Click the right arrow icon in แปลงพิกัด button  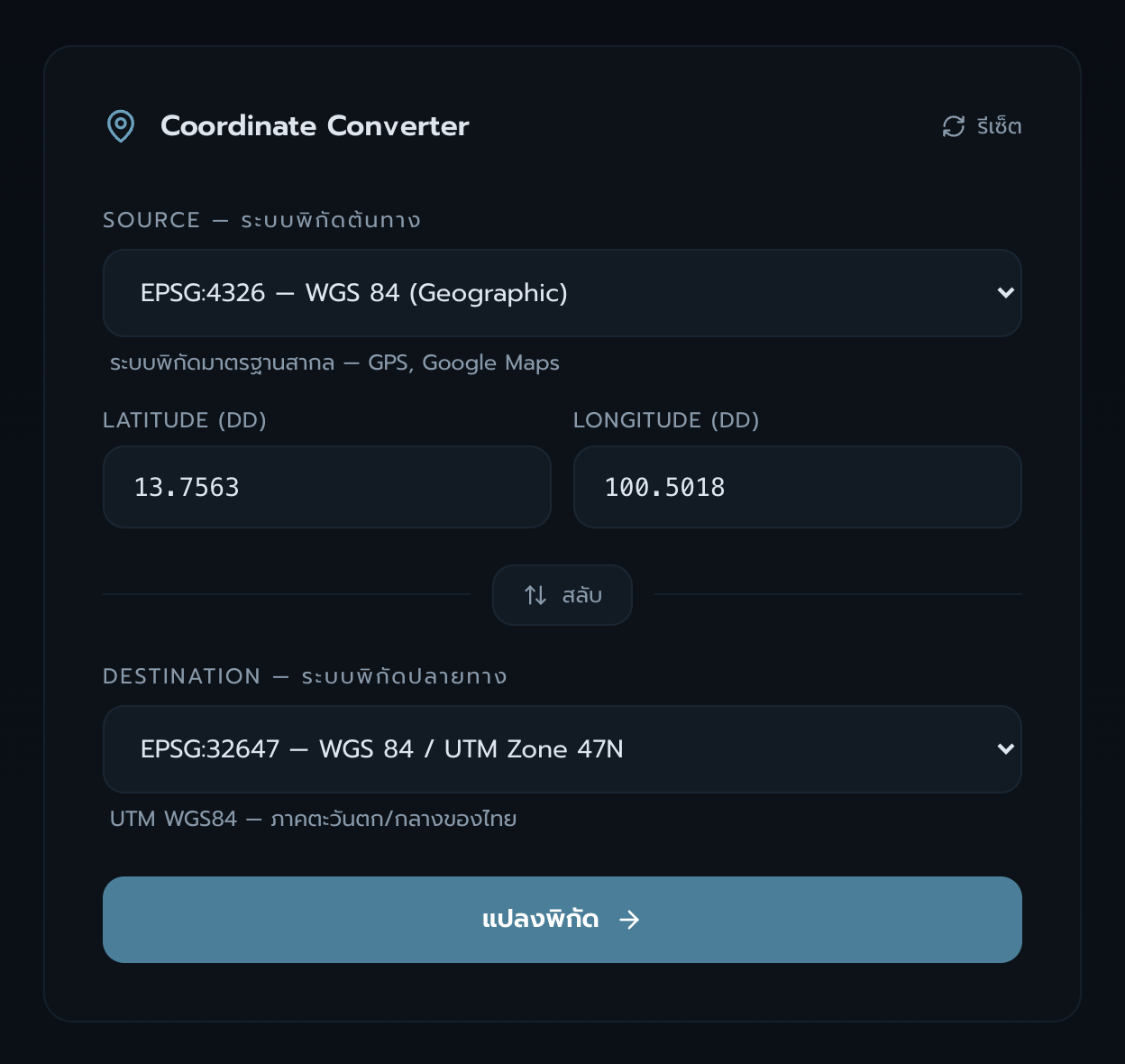pyautogui.click(x=630, y=920)
